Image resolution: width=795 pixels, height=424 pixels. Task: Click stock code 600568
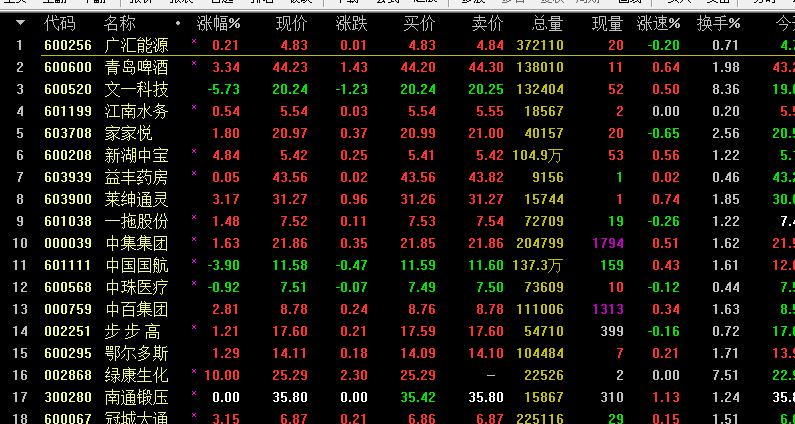(x=68, y=287)
